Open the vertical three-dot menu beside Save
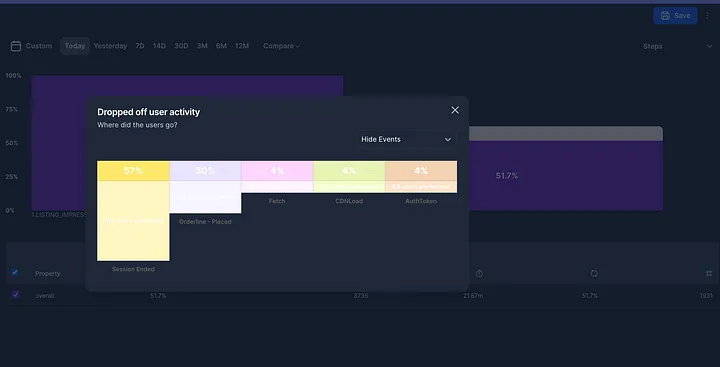 [707, 16]
